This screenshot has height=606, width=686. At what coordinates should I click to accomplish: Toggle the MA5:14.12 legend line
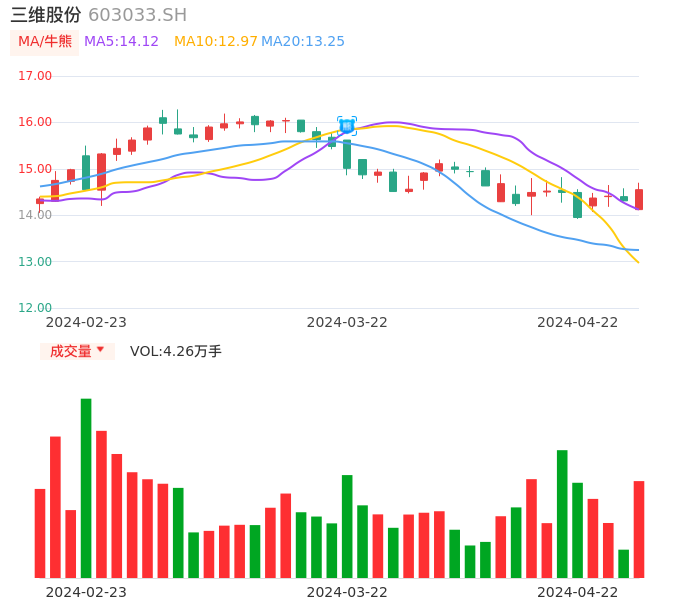click(x=121, y=42)
